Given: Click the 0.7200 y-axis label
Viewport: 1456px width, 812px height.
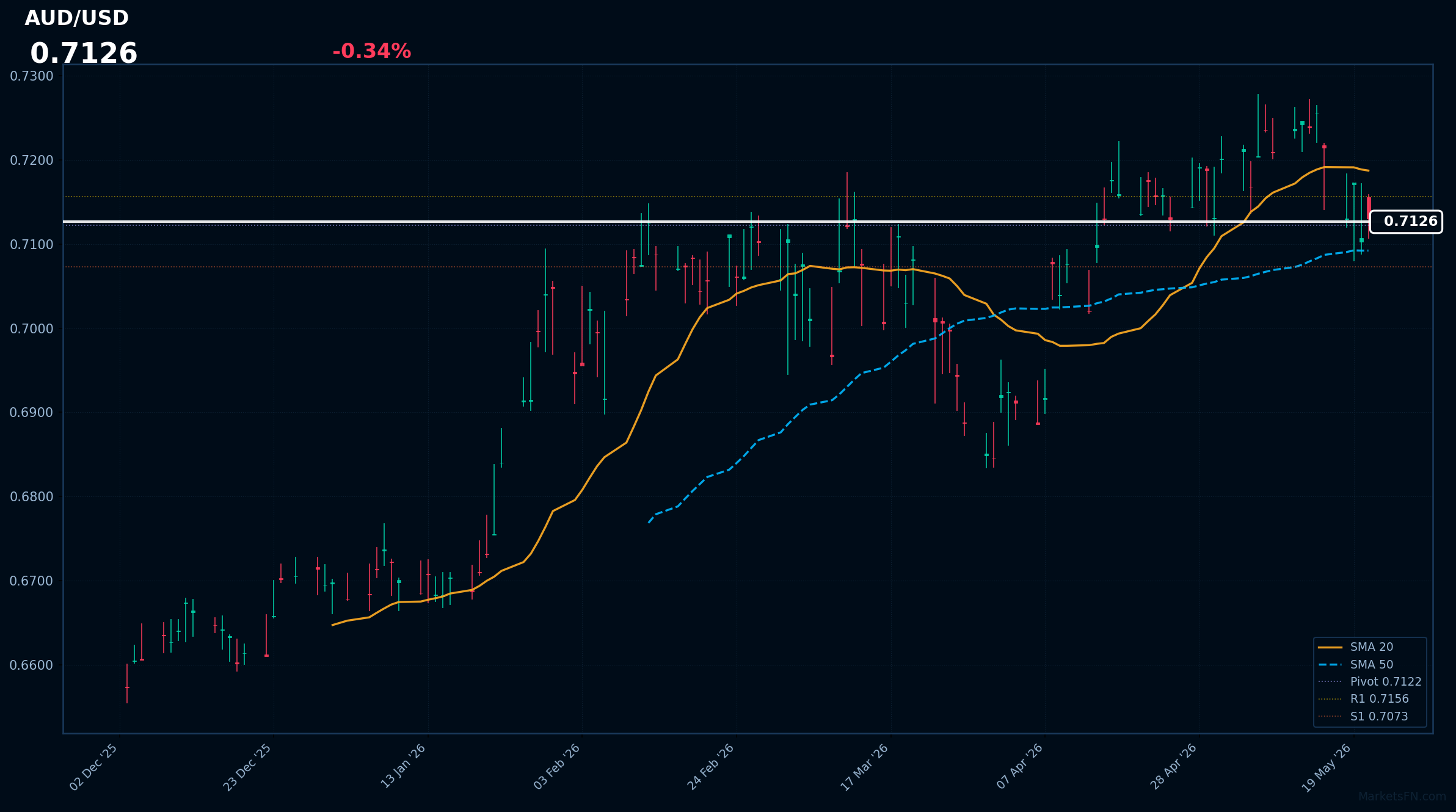Looking at the screenshot, I should pyautogui.click(x=32, y=161).
